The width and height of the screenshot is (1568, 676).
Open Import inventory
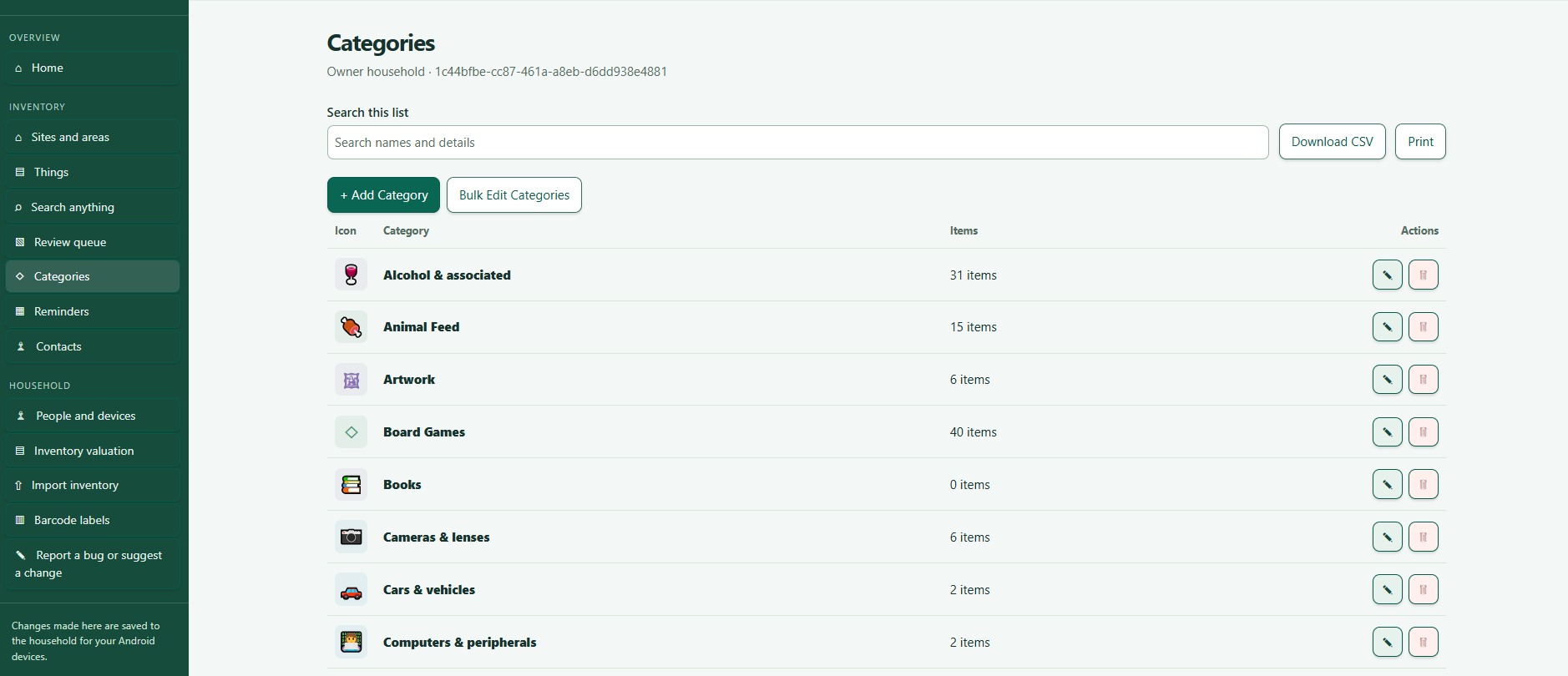coord(93,485)
